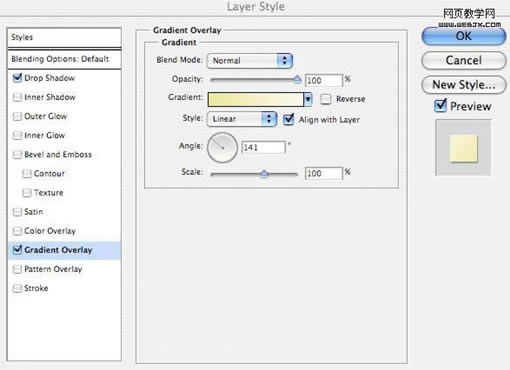Click the New Style... button
The width and height of the screenshot is (510, 370).
pos(464,85)
